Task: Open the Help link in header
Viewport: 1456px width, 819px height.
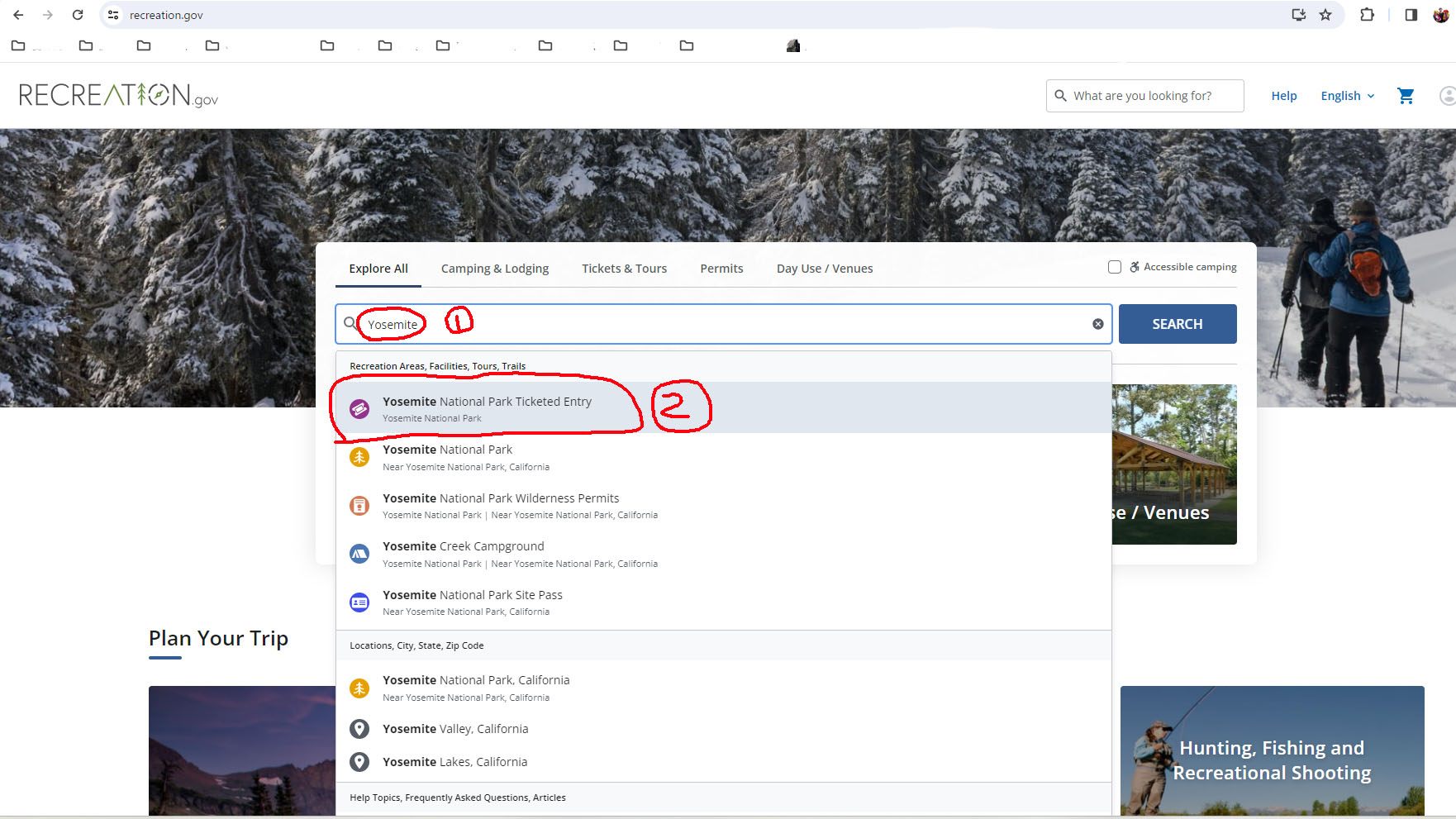Action: click(x=1283, y=96)
